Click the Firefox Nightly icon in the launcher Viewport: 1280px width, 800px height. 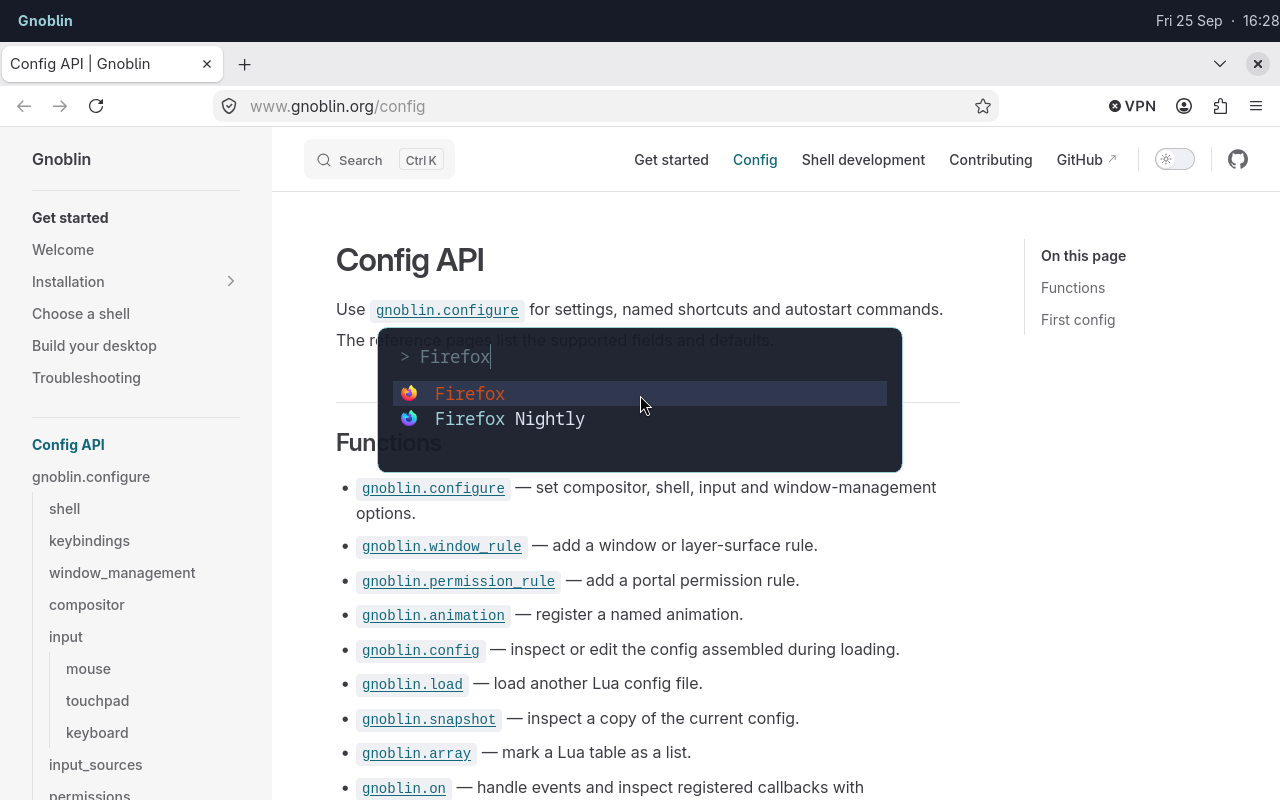pyautogui.click(x=409, y=418)
